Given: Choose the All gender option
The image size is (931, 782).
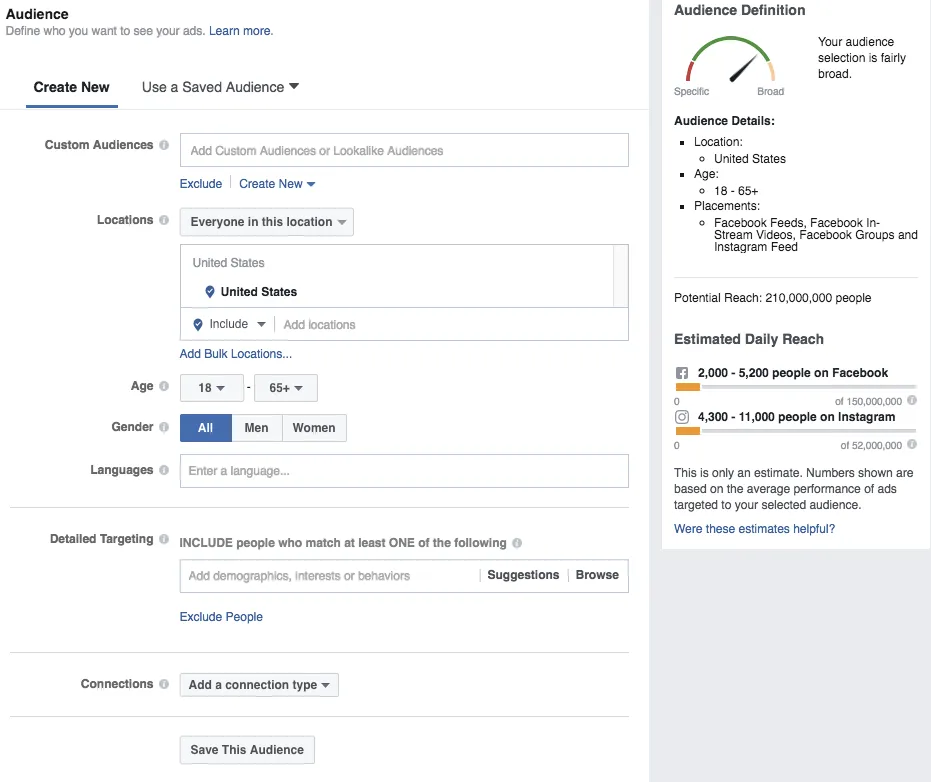Looking at the screenshot, I should [x=205, y=428].
